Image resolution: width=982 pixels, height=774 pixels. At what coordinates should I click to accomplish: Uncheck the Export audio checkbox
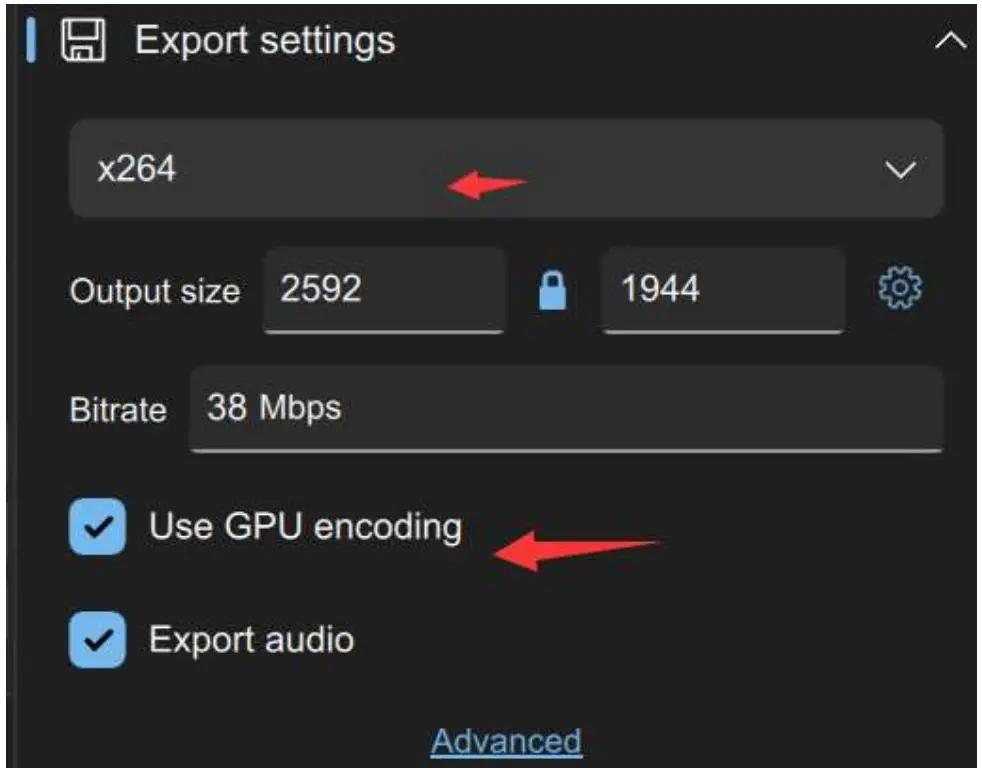click(97, 639)
